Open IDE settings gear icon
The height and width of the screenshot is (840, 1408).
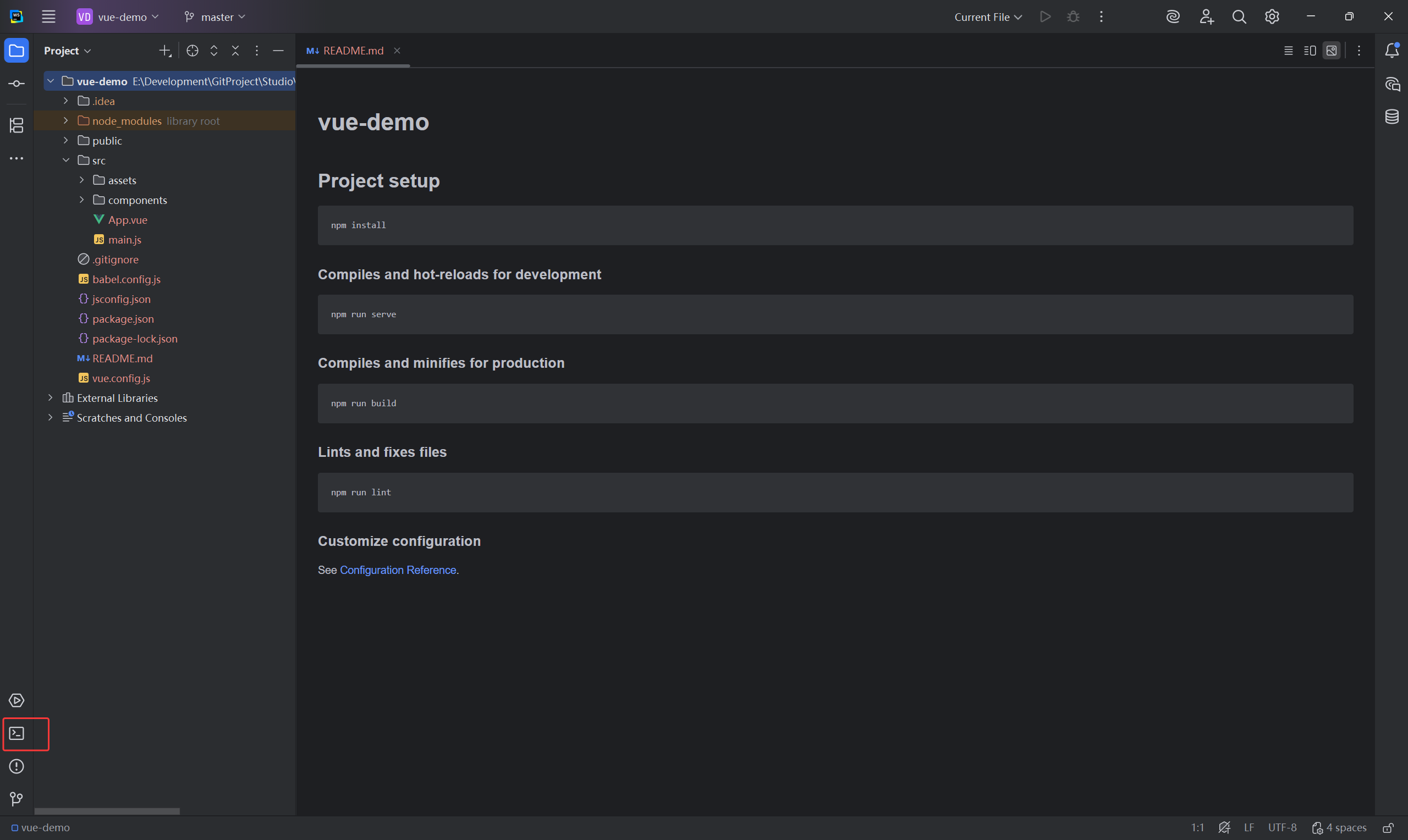tap(1272, 17)
